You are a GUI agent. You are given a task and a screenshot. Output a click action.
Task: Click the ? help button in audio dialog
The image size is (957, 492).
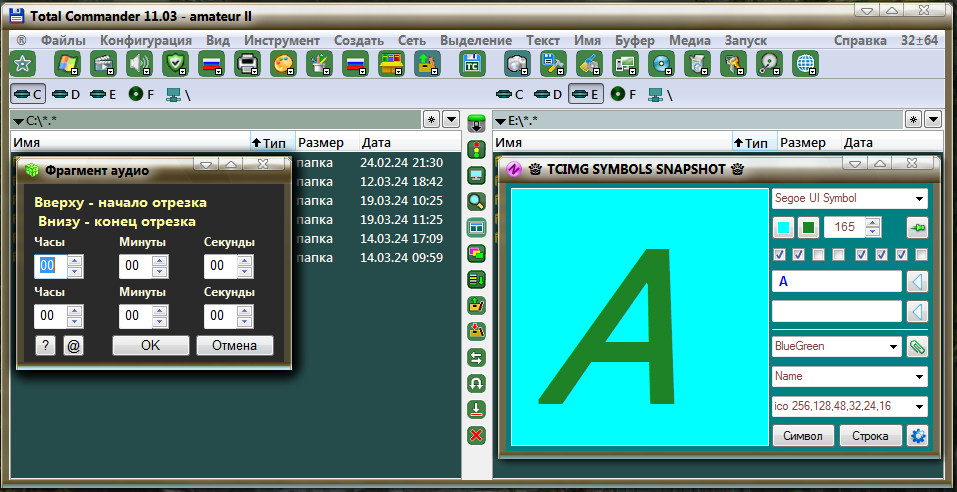click(45, 345)
